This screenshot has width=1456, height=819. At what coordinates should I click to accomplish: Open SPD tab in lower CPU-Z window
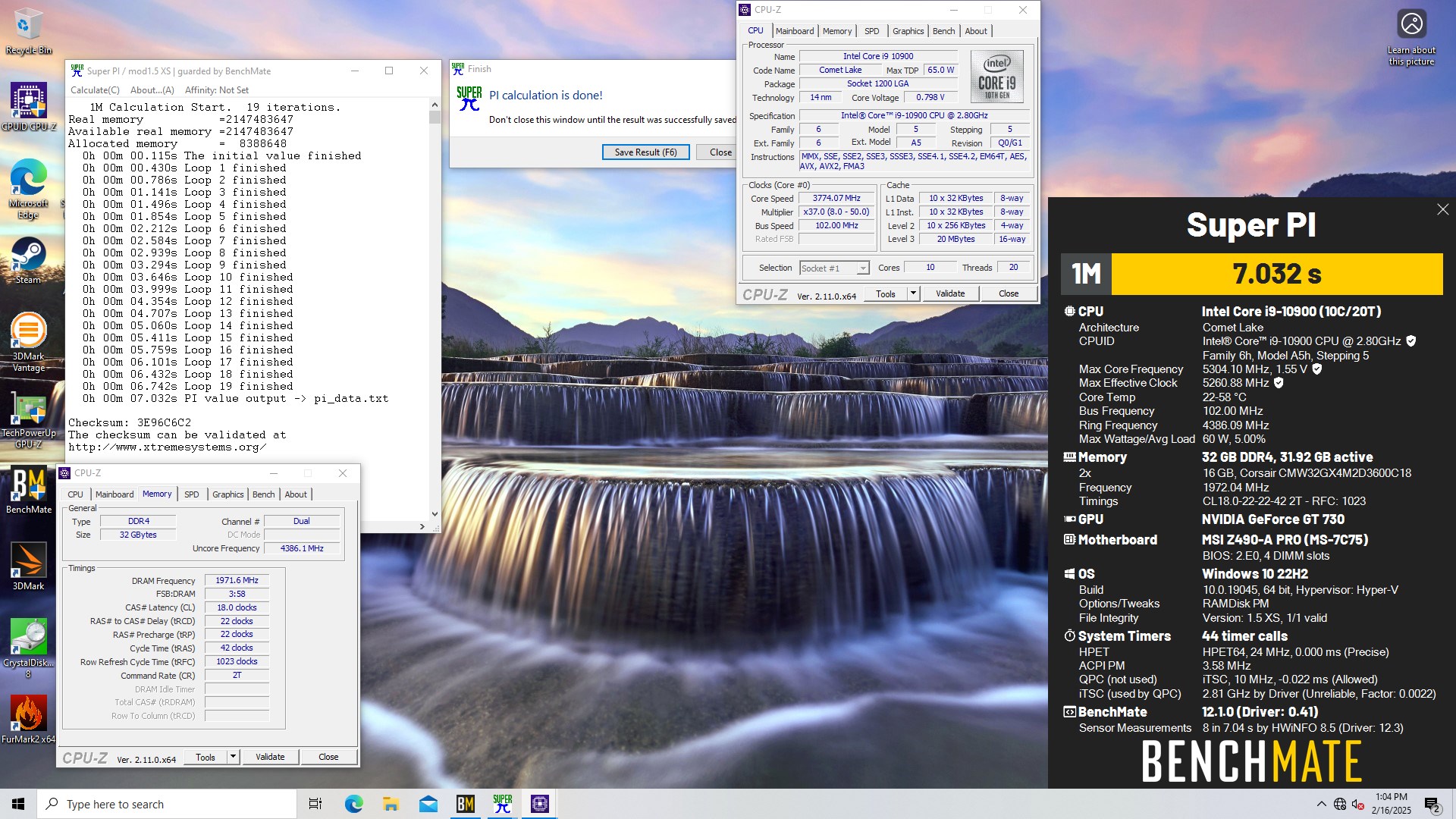click(x=192, y=494)
